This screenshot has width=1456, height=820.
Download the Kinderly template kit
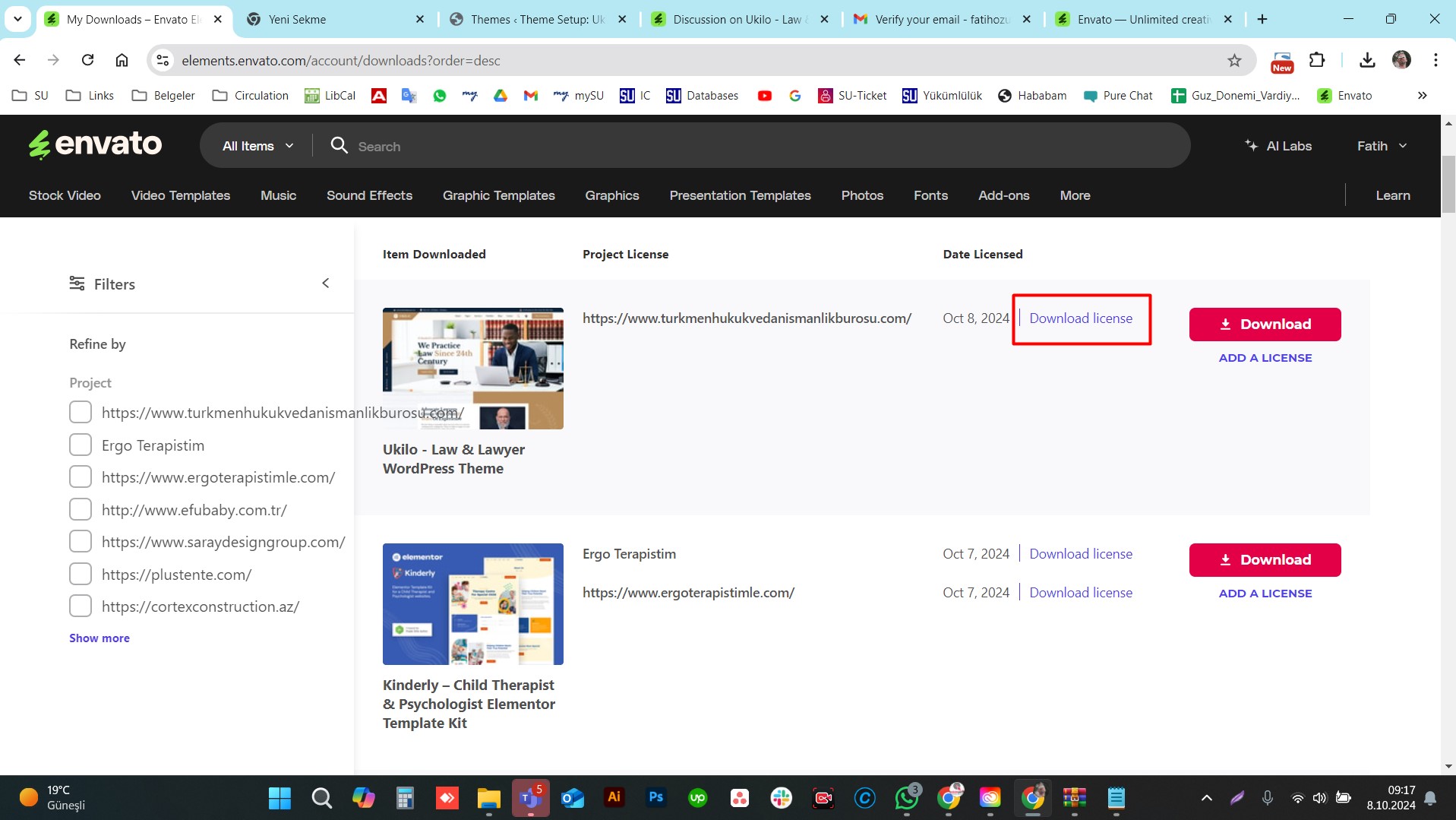click(1265, 559)
